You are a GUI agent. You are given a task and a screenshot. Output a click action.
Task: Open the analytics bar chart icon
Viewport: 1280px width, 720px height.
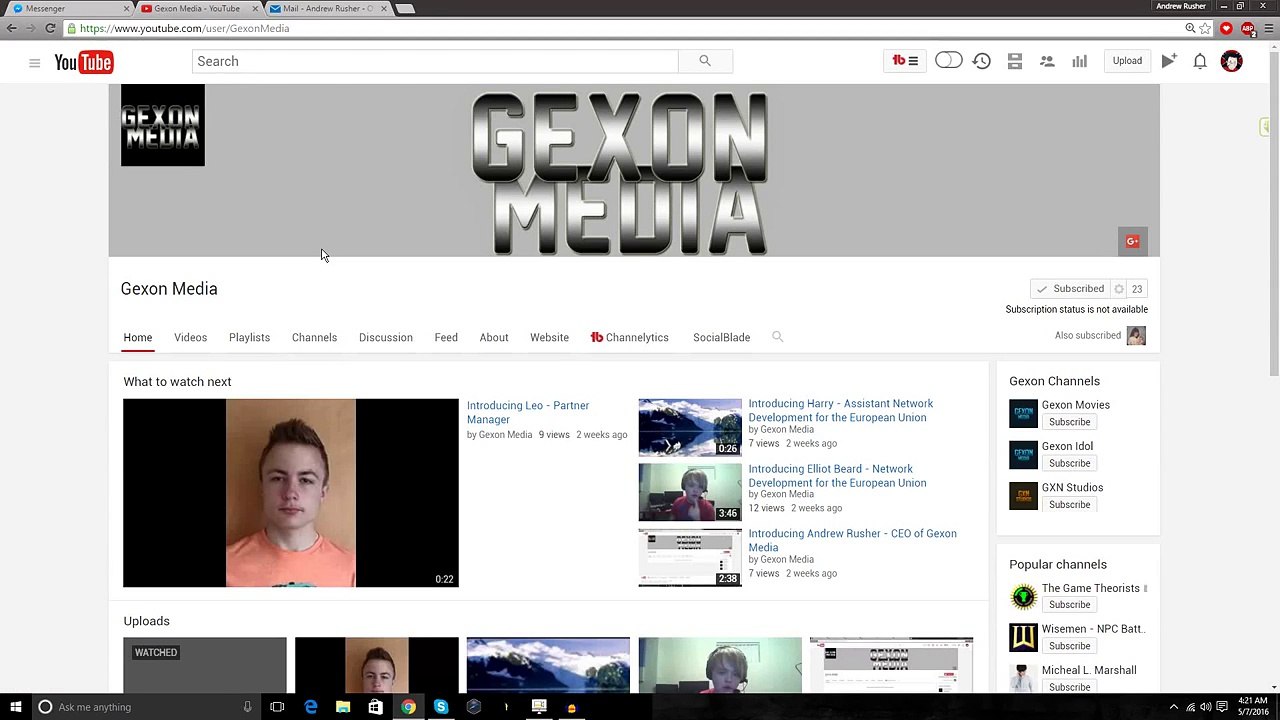coord(1079,61)
